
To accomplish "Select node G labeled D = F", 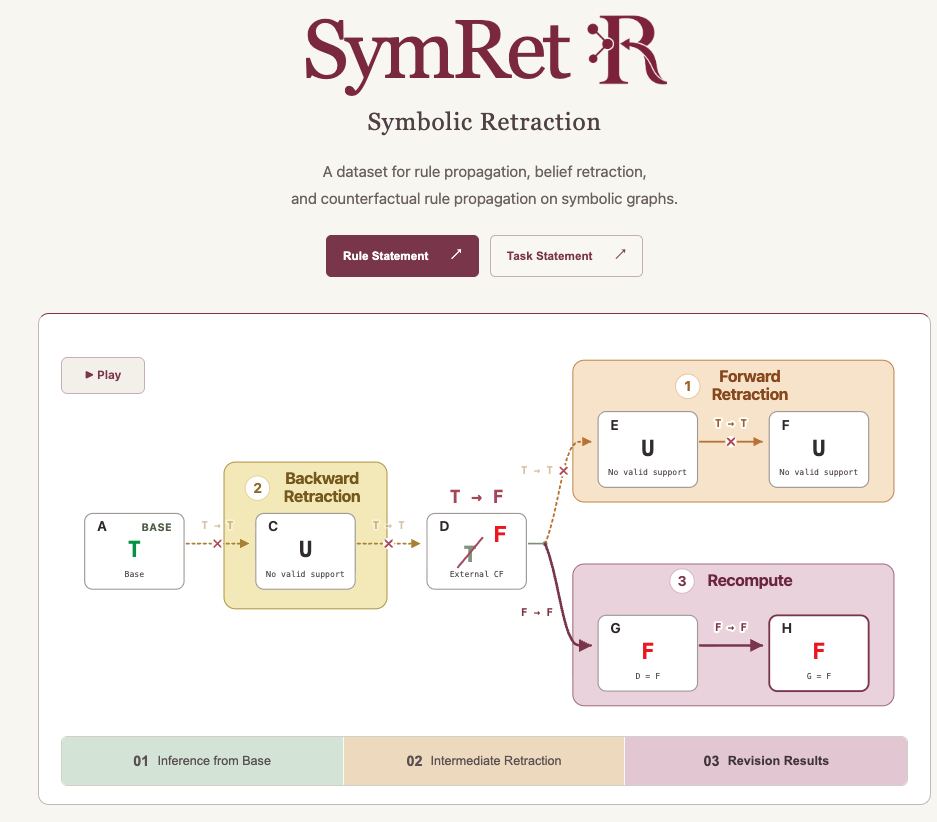I will tap(648, 653).
